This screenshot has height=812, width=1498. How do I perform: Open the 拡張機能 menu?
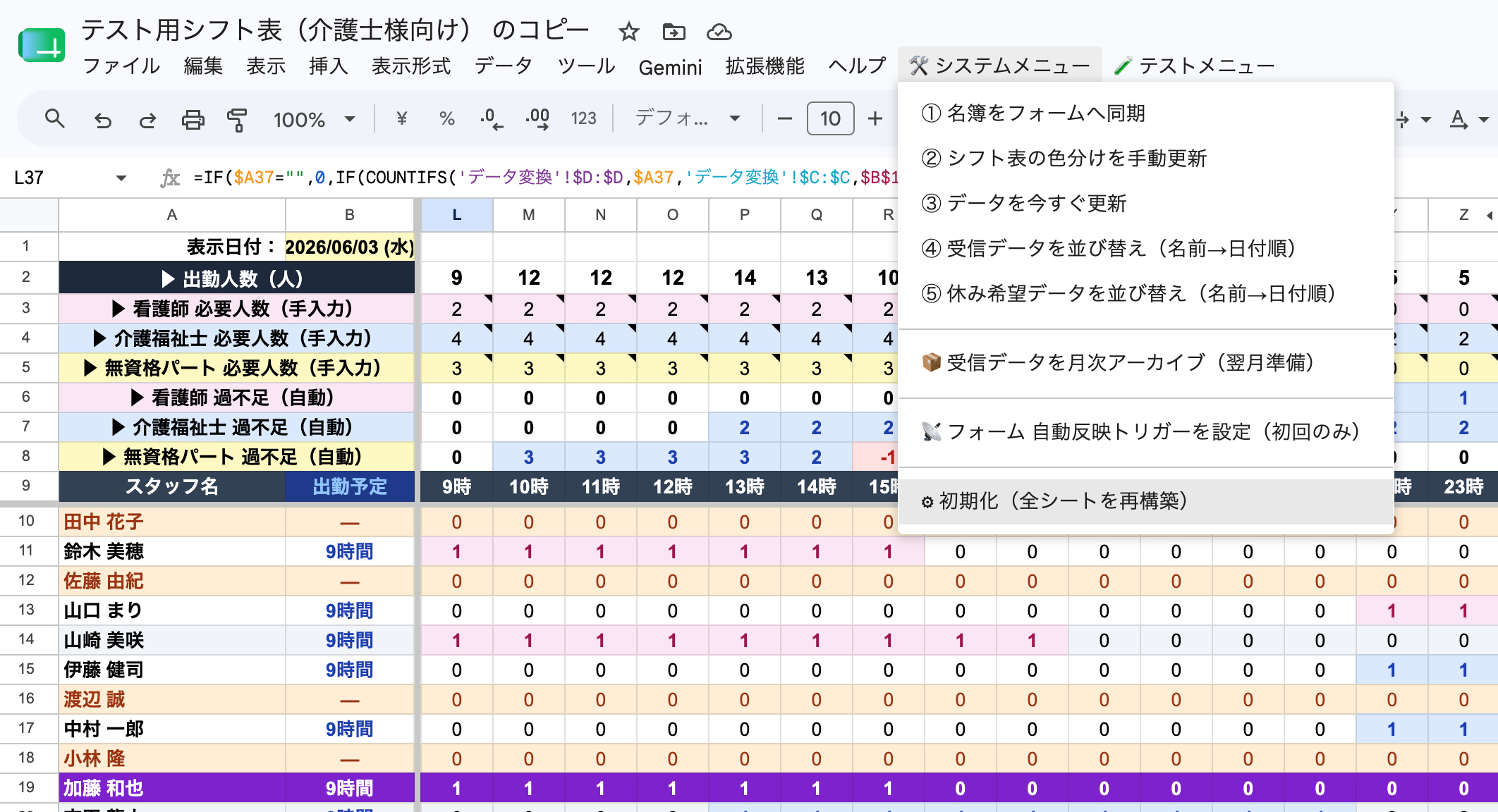(765, 66)
